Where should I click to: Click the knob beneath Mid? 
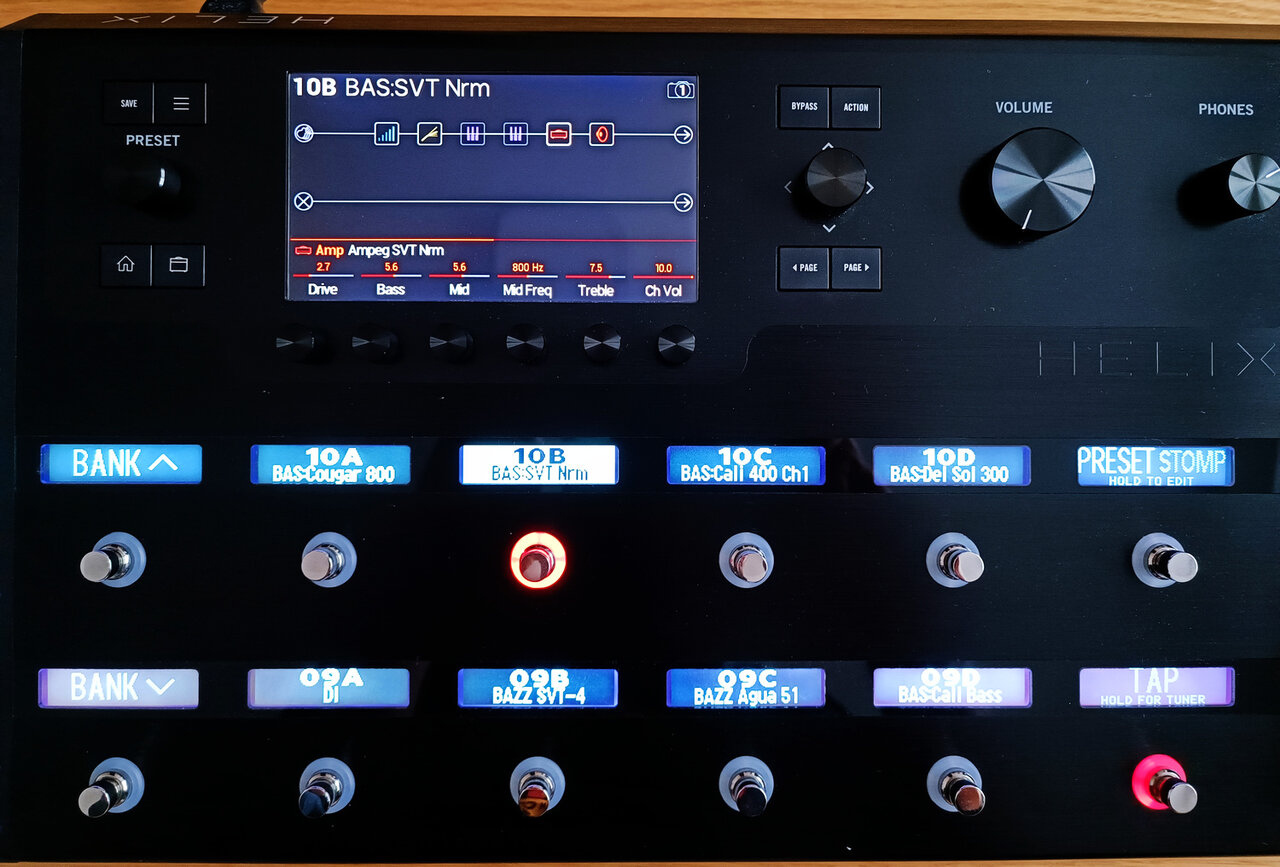tap(451, 343)
